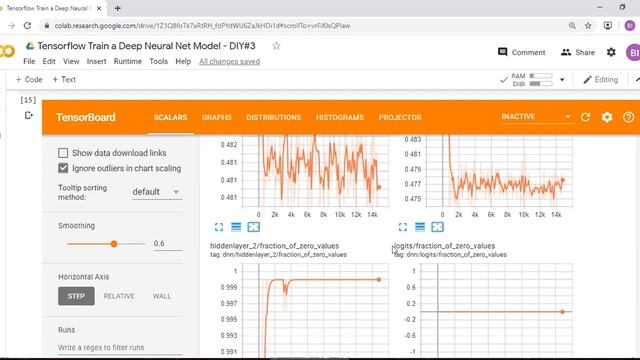The height and width of the screenshot is (360, 640).
Task: Share the notebook
Action: [578, 52]
